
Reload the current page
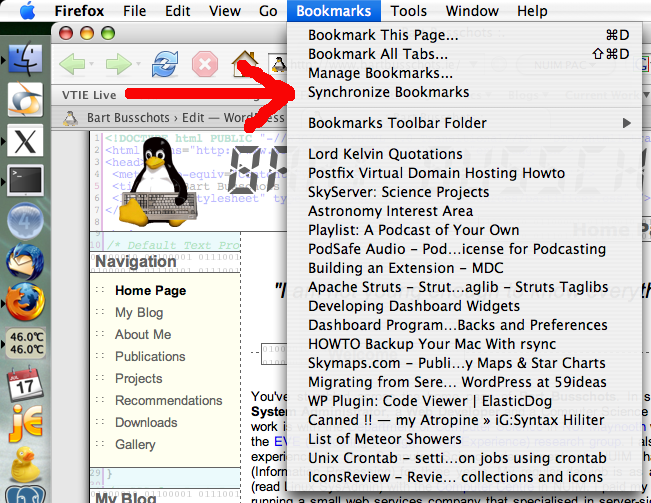[x=165, y=64]
